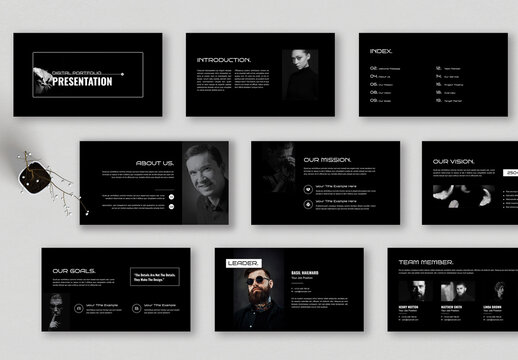
Task: Select the DIGITAL PORTFOLIO subtitle
Action: (x=77, y=73)
